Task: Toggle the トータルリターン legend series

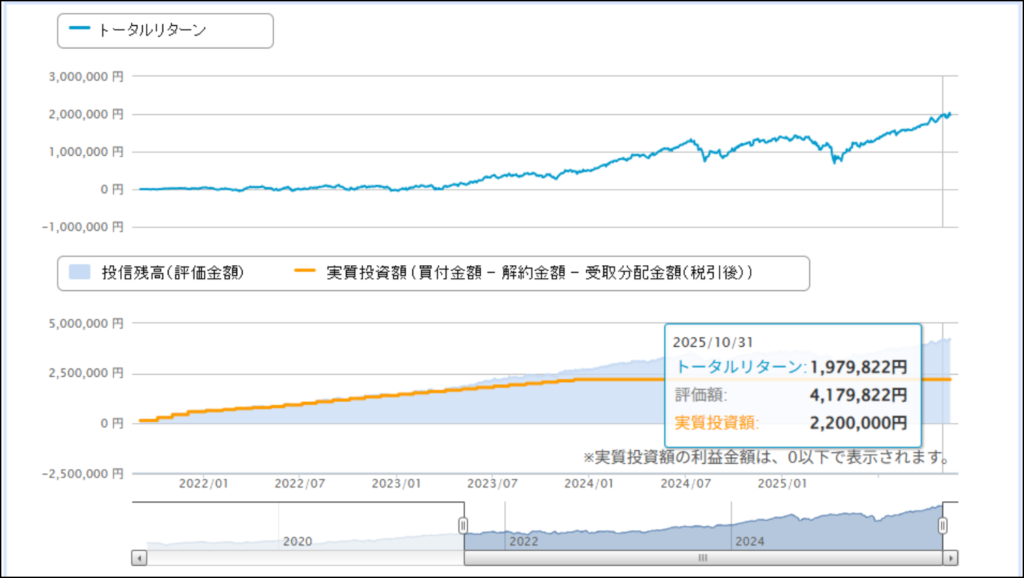Action: click(151, 30)
